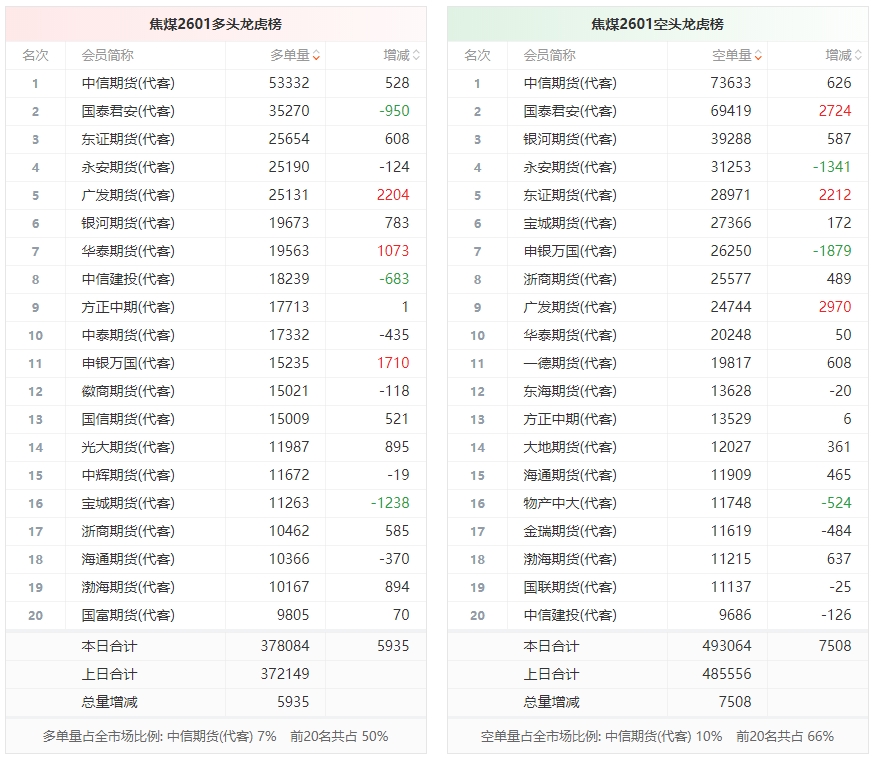Click the red change value 1710

pos(393,362)
